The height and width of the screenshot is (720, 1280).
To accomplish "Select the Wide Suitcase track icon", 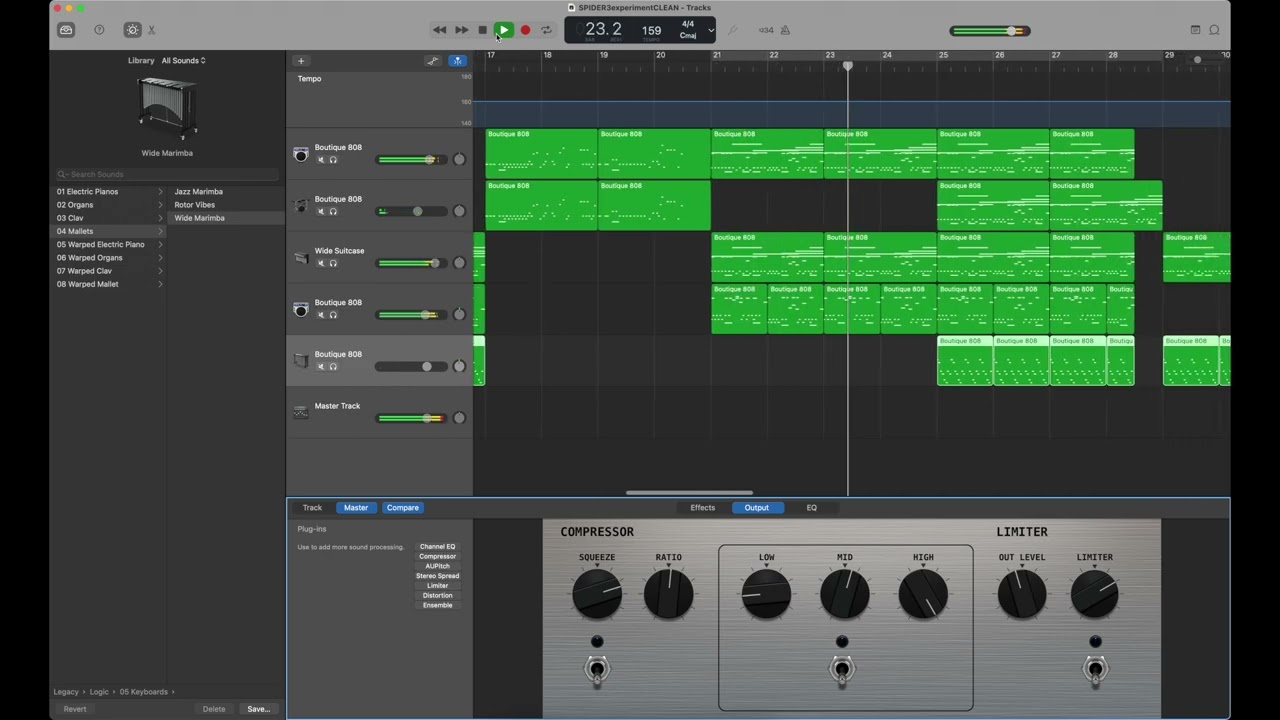I will [x=301, y=258].
